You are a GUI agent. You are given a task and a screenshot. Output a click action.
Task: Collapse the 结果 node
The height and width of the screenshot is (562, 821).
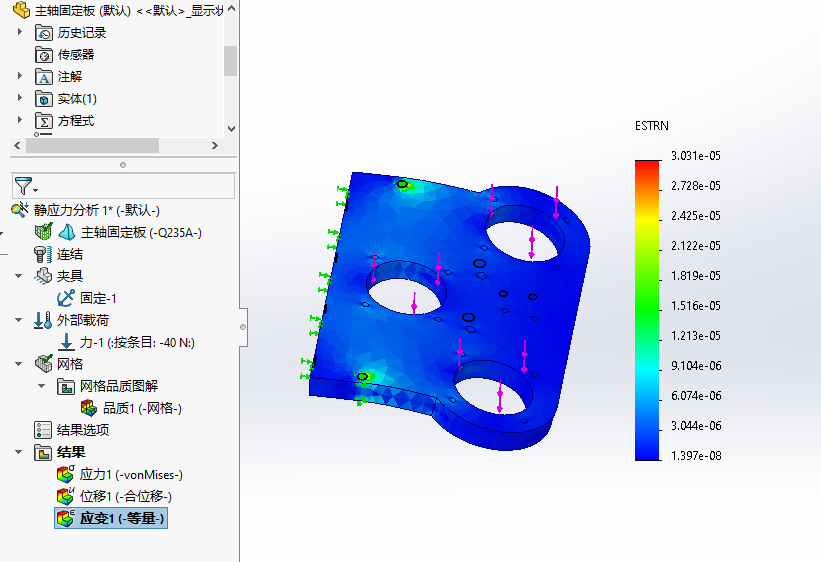19,452
